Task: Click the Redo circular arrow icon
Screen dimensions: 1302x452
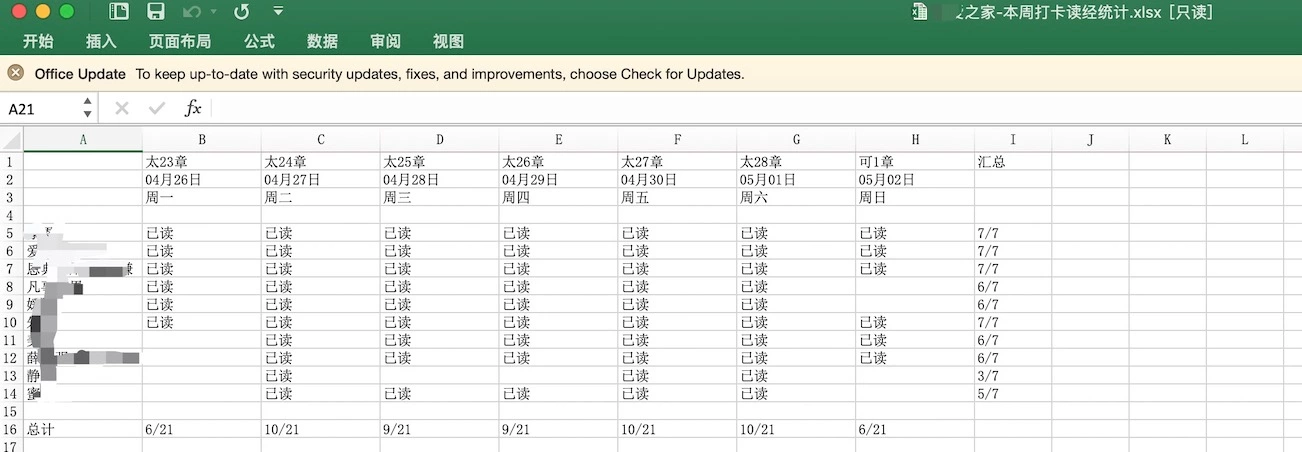Action: [241, 12]
